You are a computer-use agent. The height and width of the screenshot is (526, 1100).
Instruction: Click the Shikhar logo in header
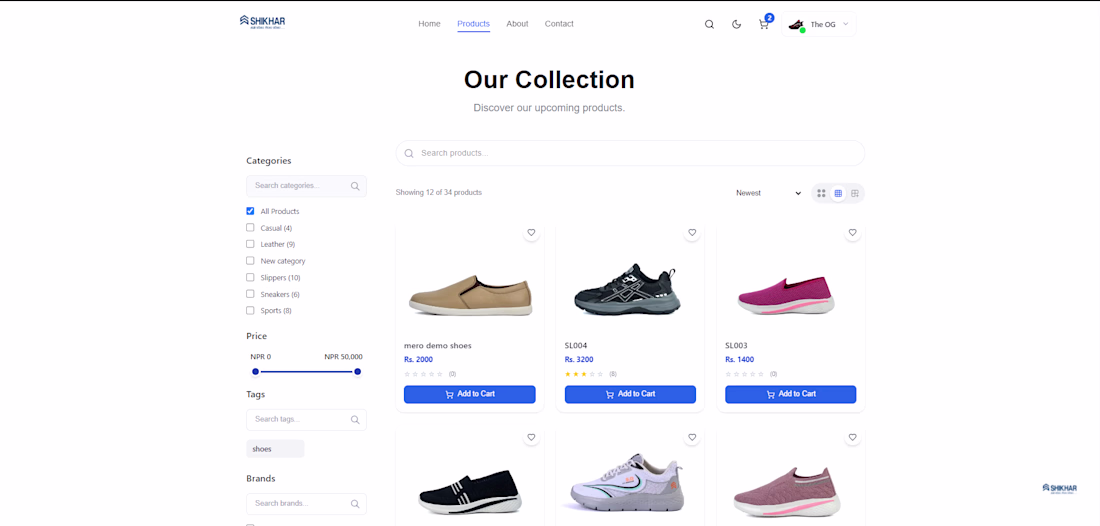pos(262,22)
